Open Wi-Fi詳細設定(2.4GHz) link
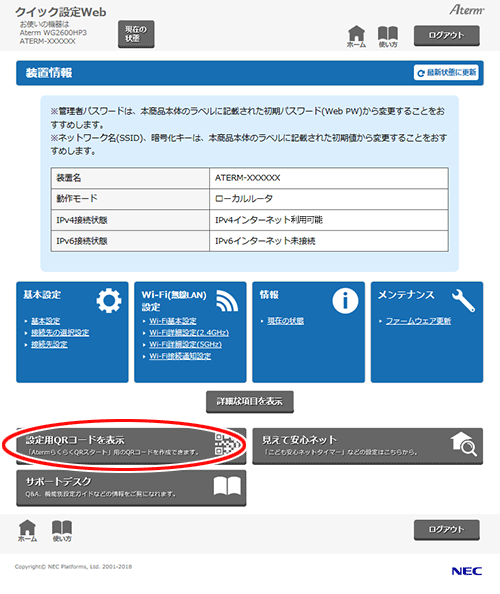This screenshot has width=500, height=594. [189, 332]
